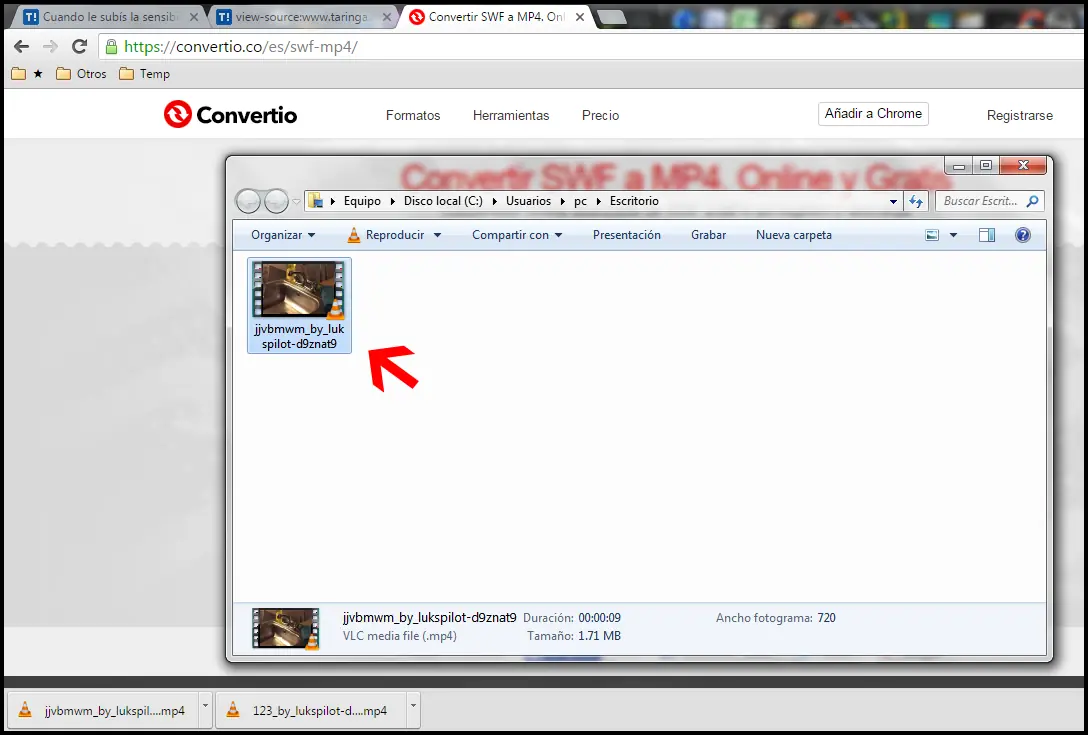Expand the Reproducir dropdown arrow
The width and height of the screenshot is (1088, 735).
pyautogui.click(x=437, y=235)
